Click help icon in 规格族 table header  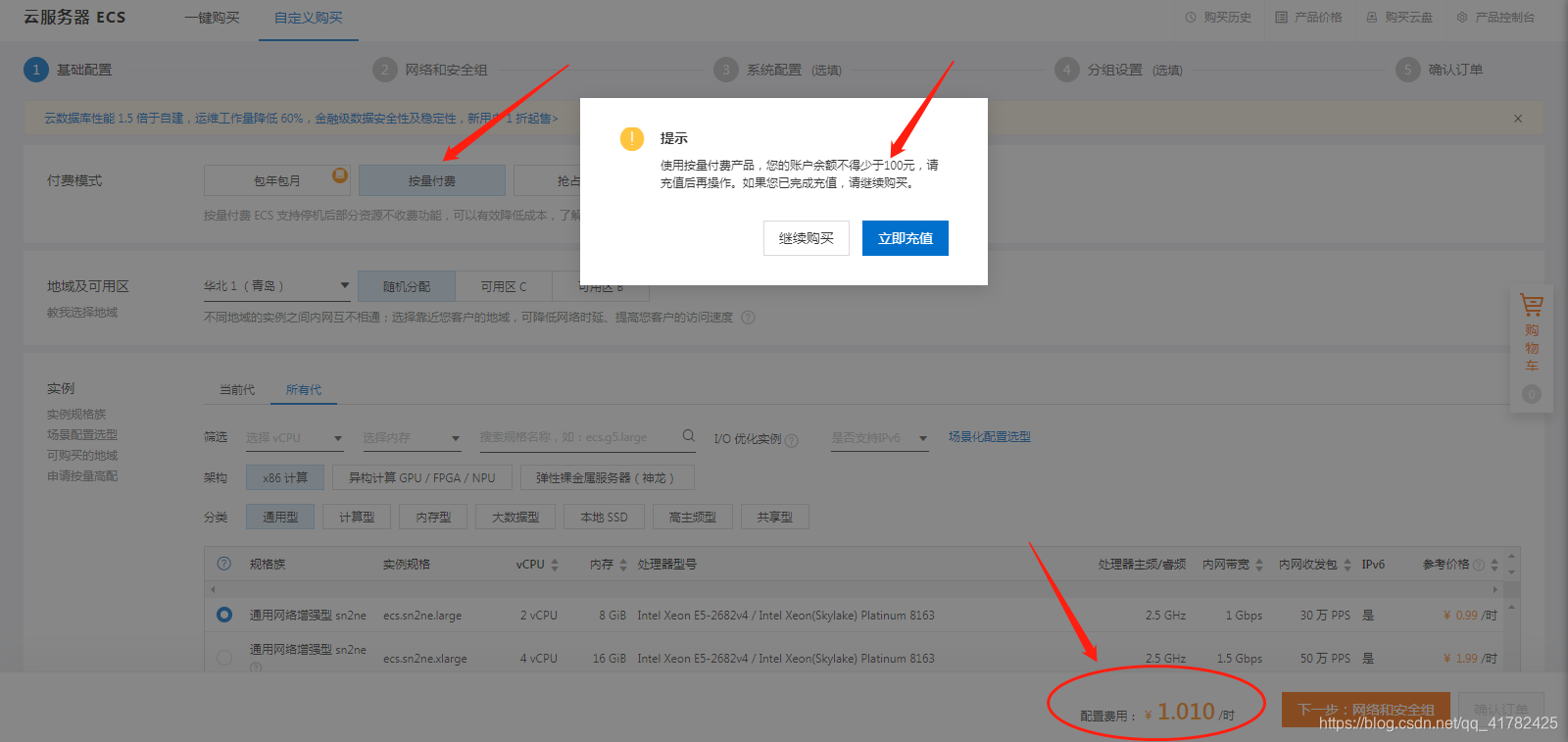pos(224,564)
